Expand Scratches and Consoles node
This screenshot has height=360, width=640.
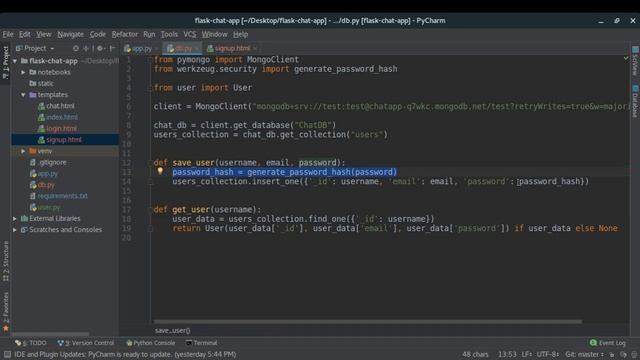point(15,230)
